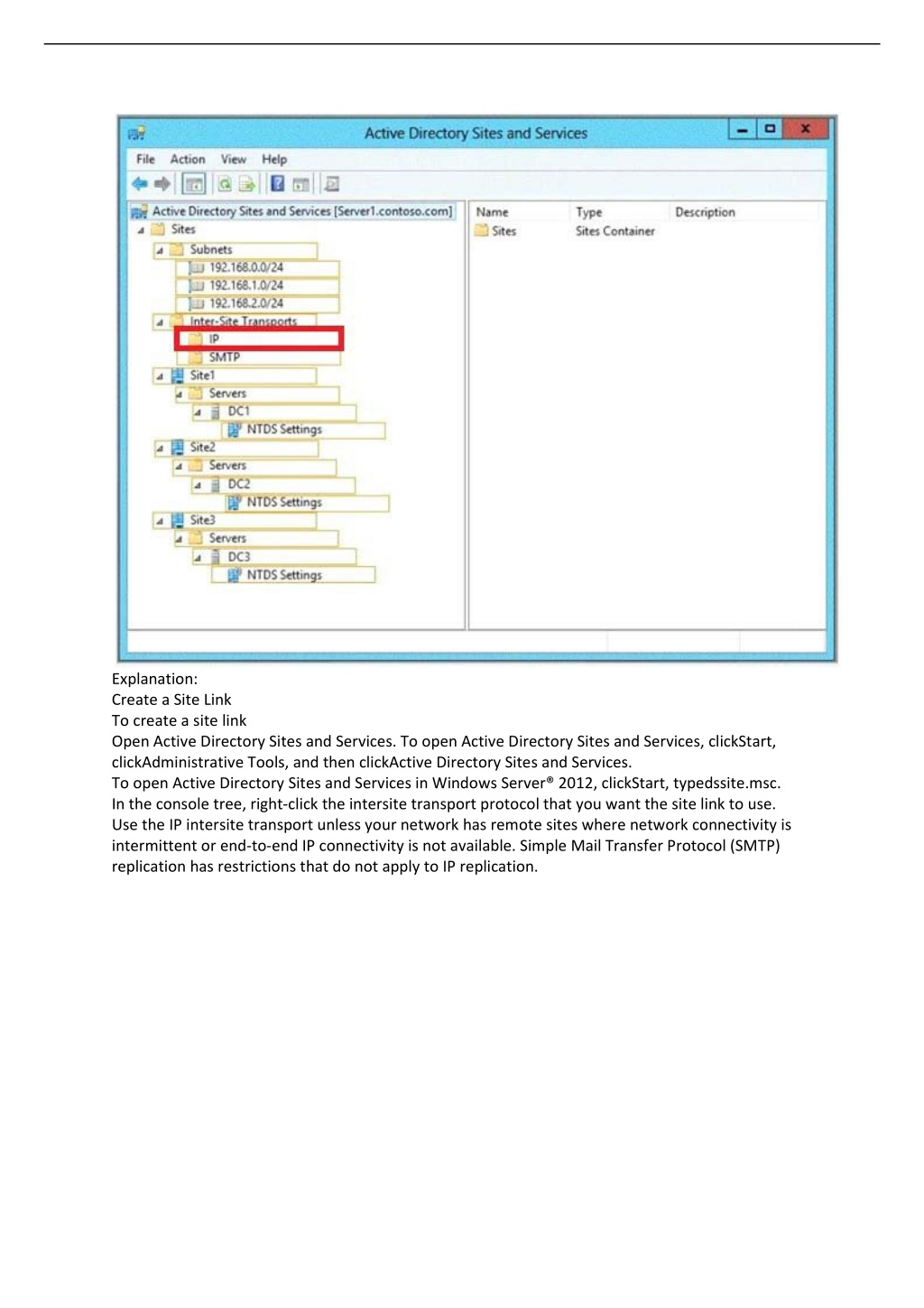Viewport: 924px width, 1308px height.
Task: Select the DC1 server label
Action: [239, 412]
